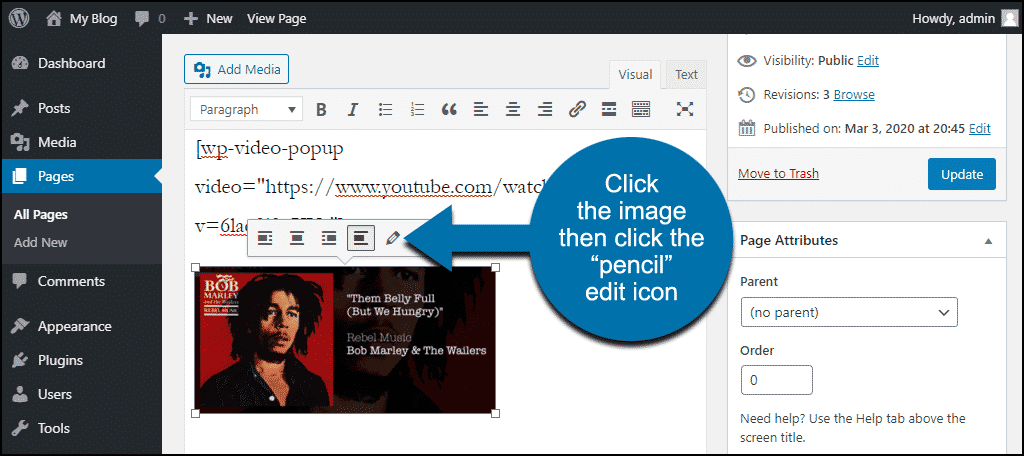Toggle italic formatting
1024x456 pixels.
point(353,109)
